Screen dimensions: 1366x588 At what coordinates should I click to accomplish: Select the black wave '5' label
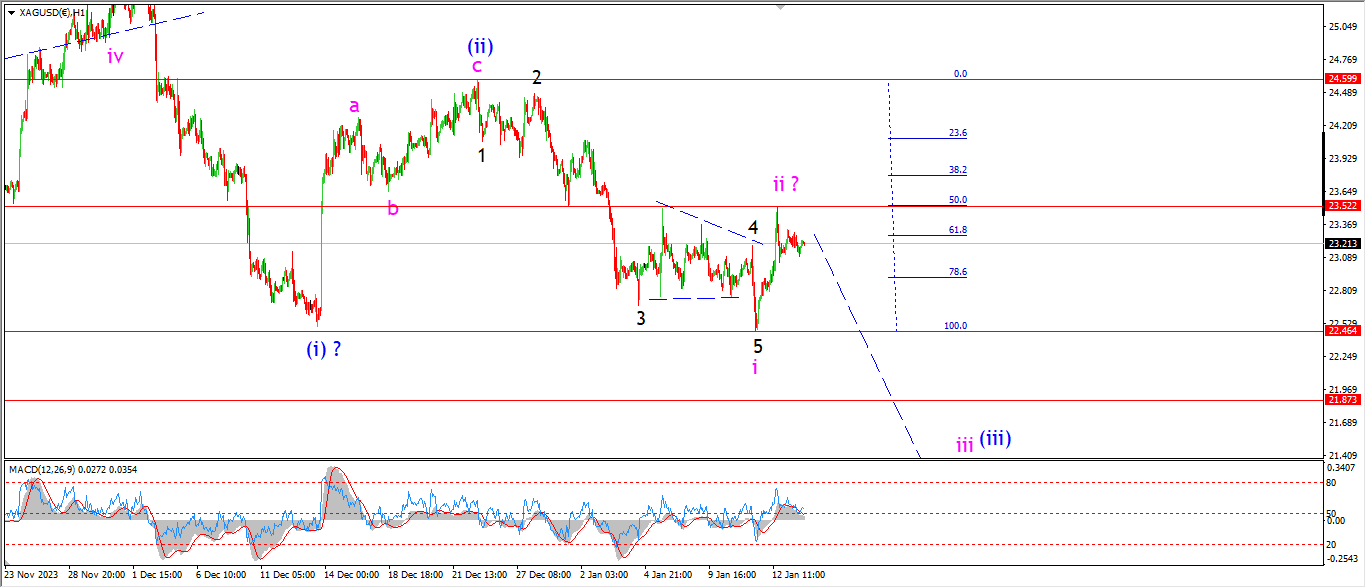pos(758,346)
